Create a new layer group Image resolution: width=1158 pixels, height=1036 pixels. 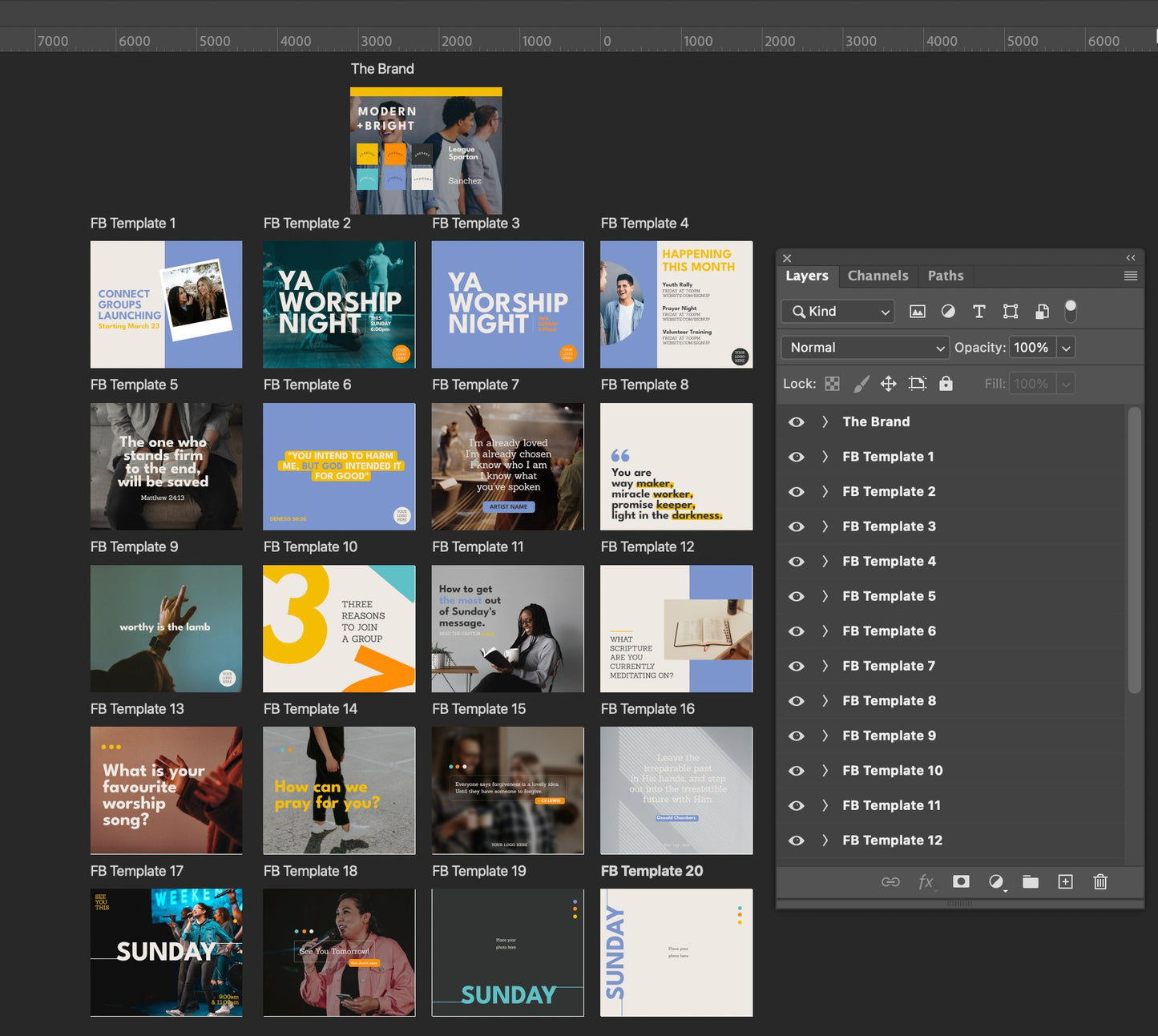point(1031,881)
